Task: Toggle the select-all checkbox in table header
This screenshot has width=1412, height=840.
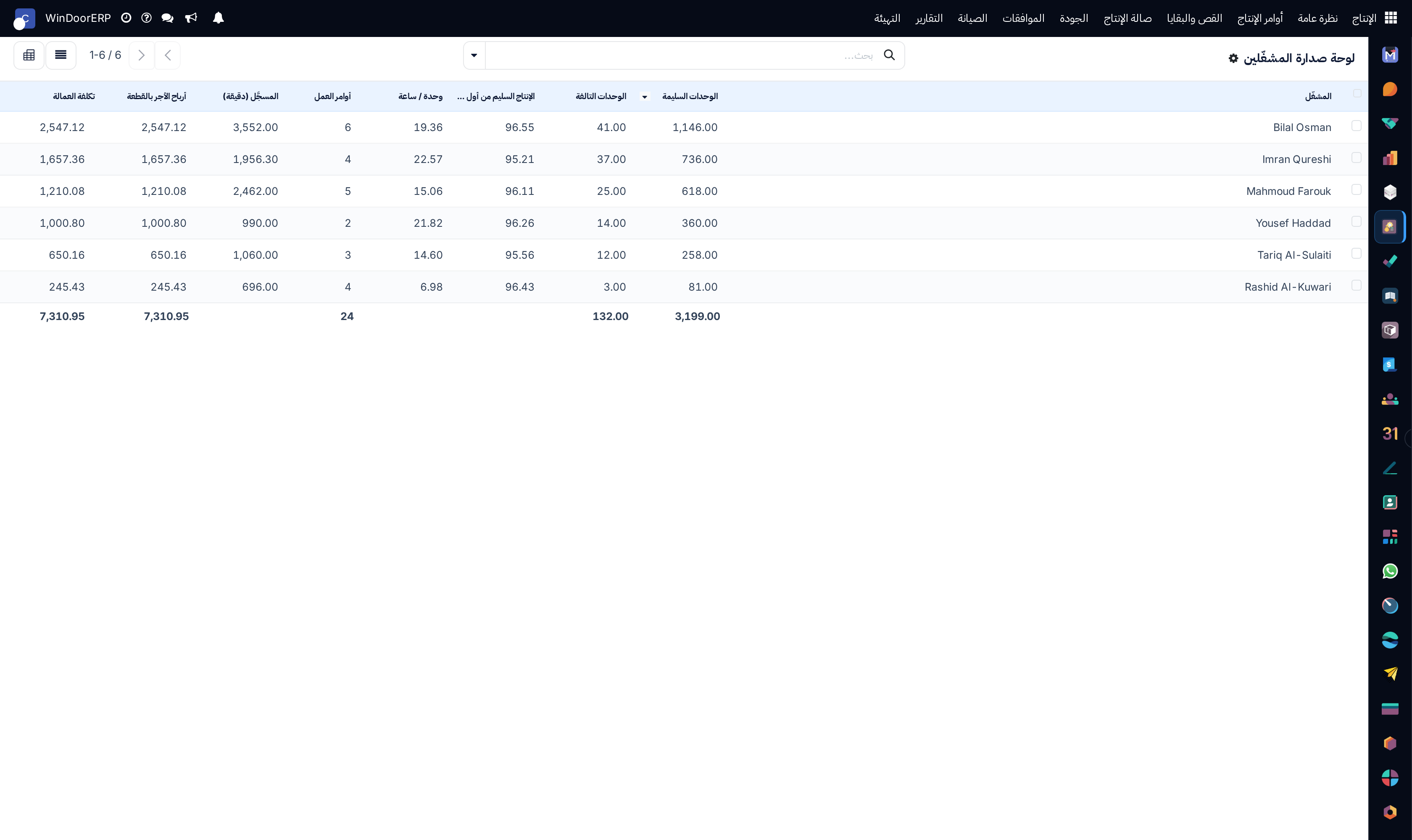Action: coord(1357,93)
